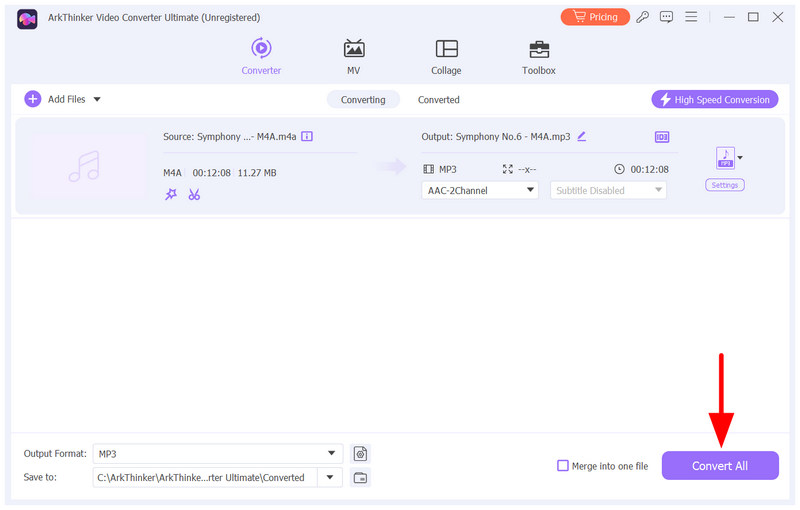Open the Toolbox tab
Screen dimensions: 800x510
click(539, 56)
